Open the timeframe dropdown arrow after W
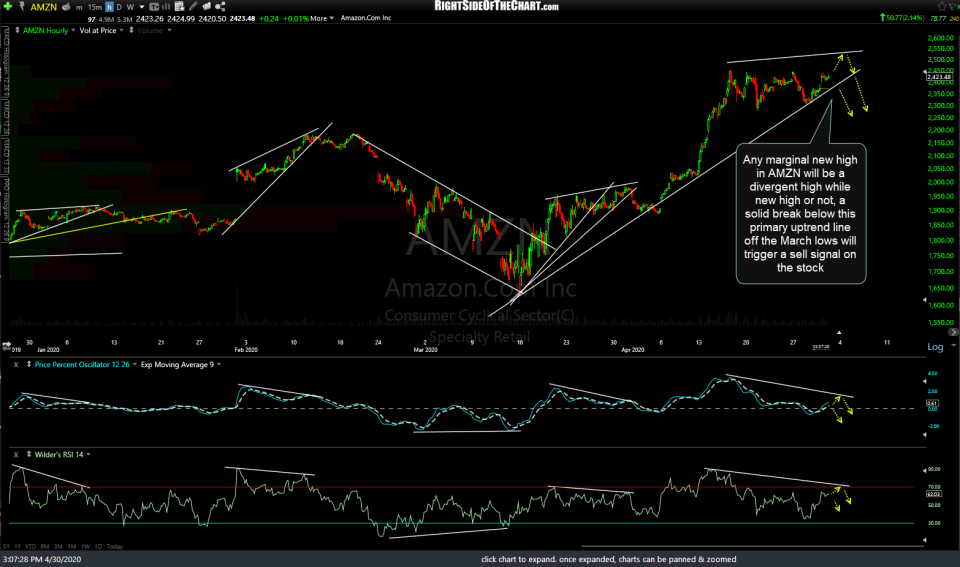 click(141, 7)
